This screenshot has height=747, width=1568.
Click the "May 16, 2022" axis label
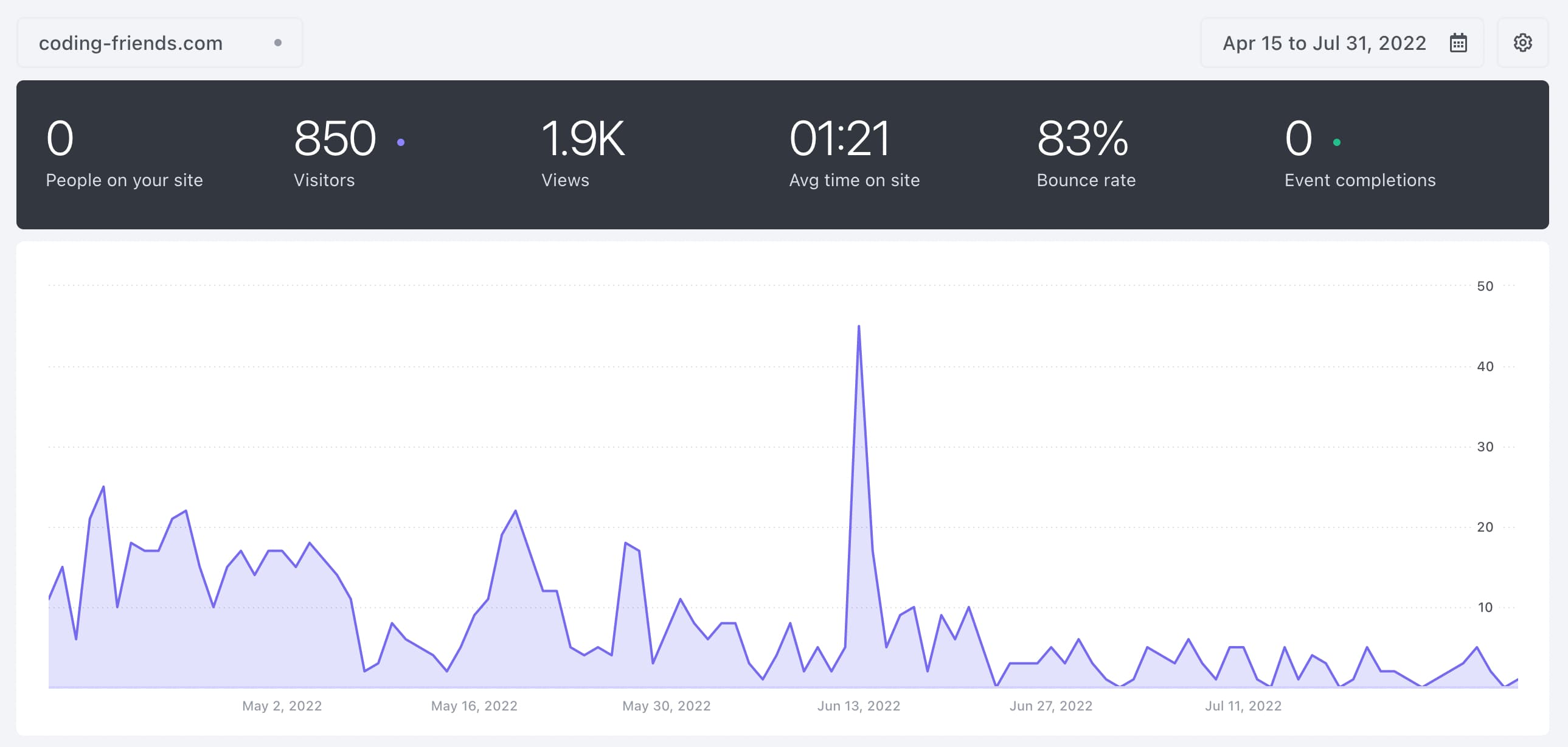[x=474, y=706]
